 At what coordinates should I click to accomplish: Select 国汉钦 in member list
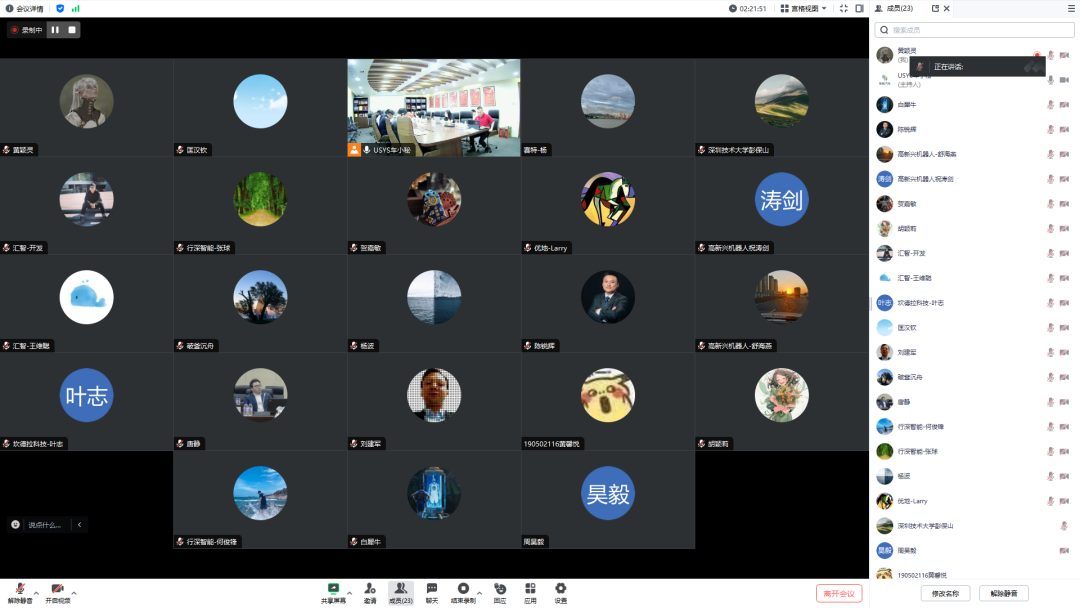point(974,328)
